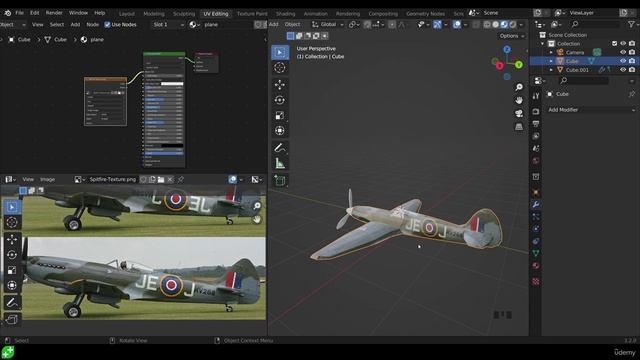Image resolution: width=640 pixels, height=360 pixels.
Task: Open viewport shading options dropdown arrow
Action: 521,24
